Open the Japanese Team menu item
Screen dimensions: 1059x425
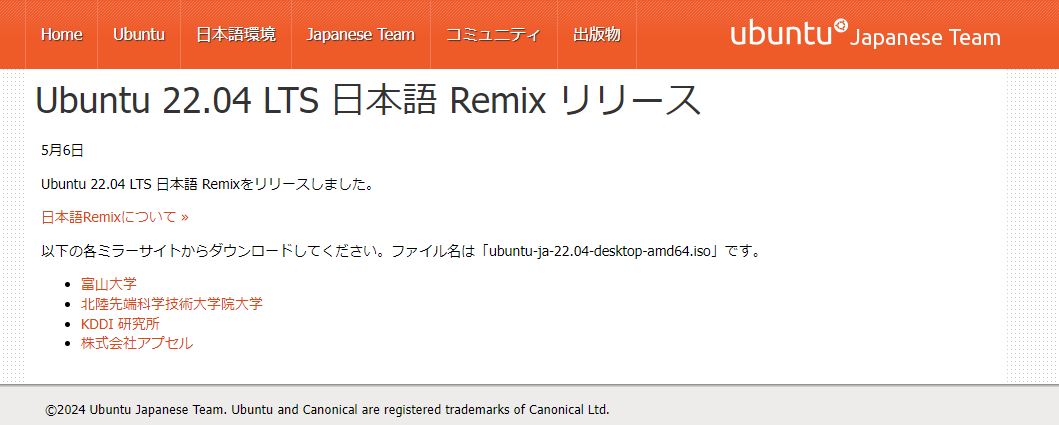tap(361, 34)
